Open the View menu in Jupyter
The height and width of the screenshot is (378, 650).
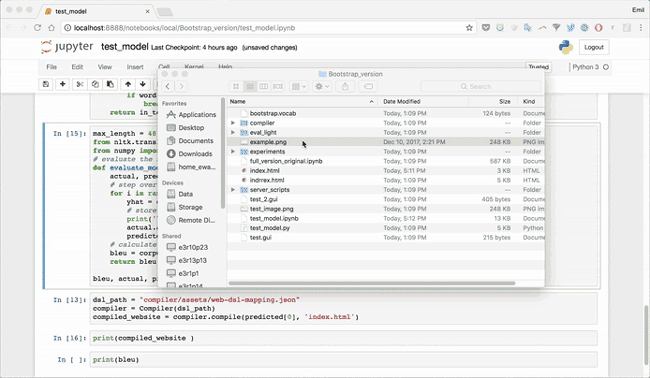coord(104,67)
